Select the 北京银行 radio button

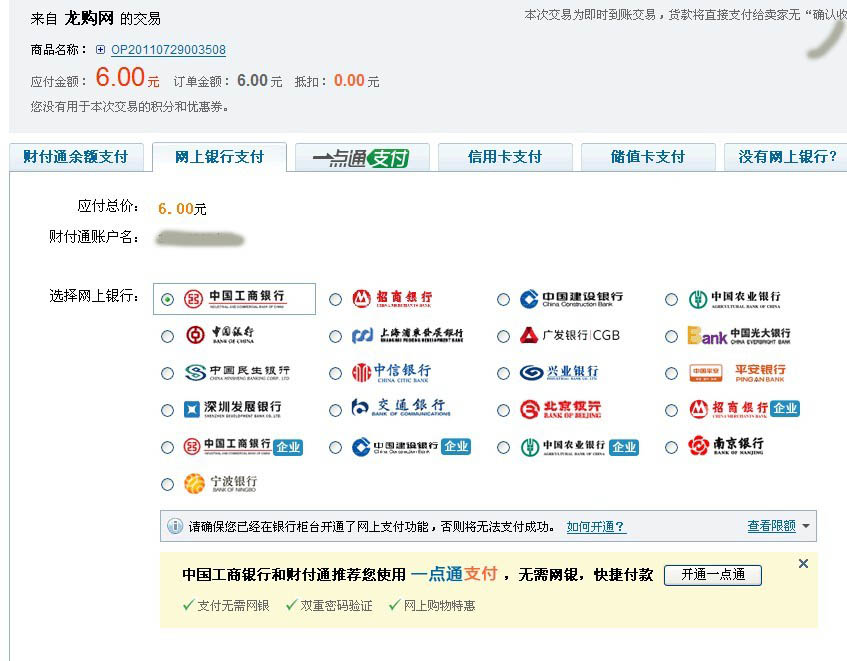[x=503, y=410]
